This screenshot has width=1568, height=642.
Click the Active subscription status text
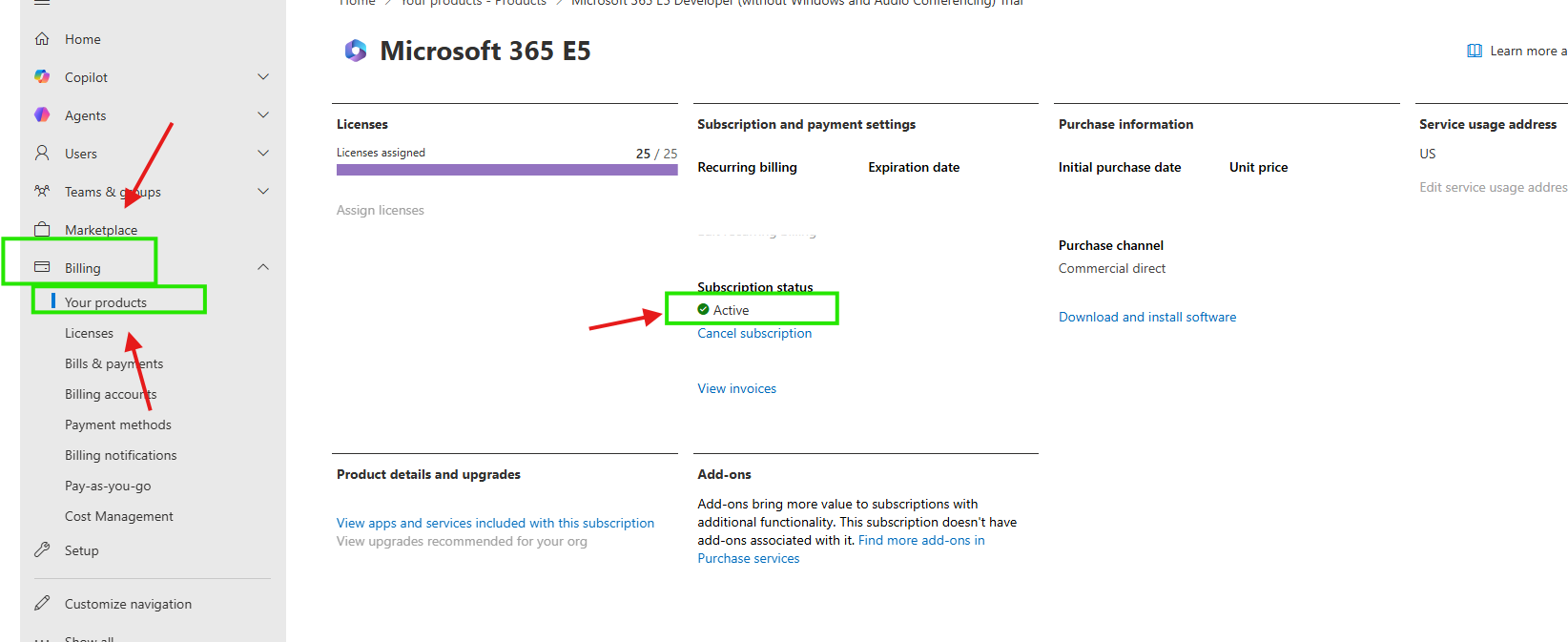(732, 310)
